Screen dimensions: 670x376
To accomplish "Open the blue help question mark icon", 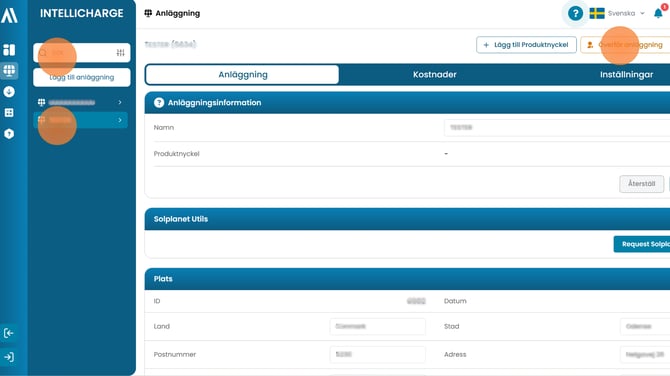I will coord(575,13).
